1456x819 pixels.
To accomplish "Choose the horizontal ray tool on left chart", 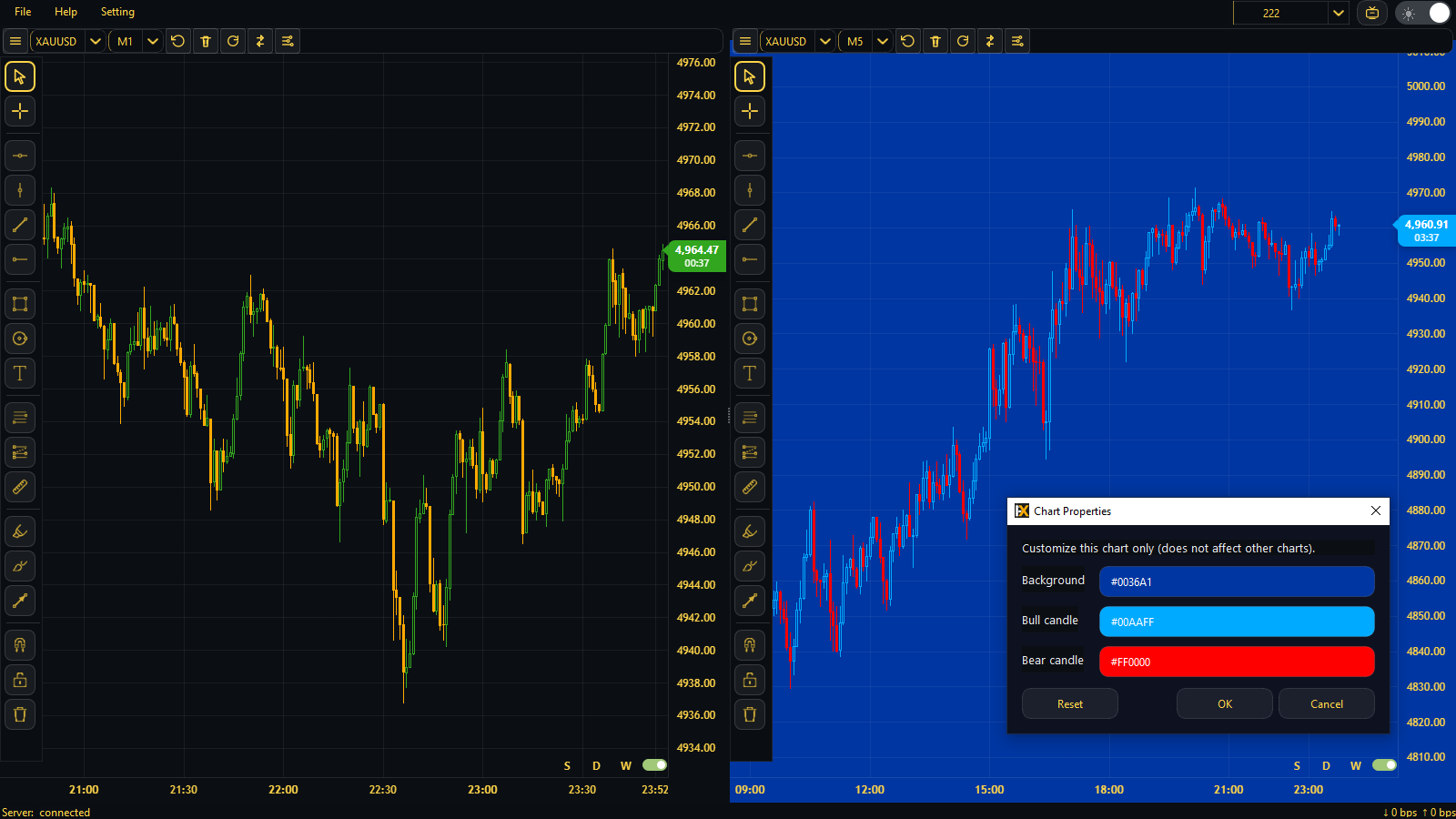I will coord(20,259).
